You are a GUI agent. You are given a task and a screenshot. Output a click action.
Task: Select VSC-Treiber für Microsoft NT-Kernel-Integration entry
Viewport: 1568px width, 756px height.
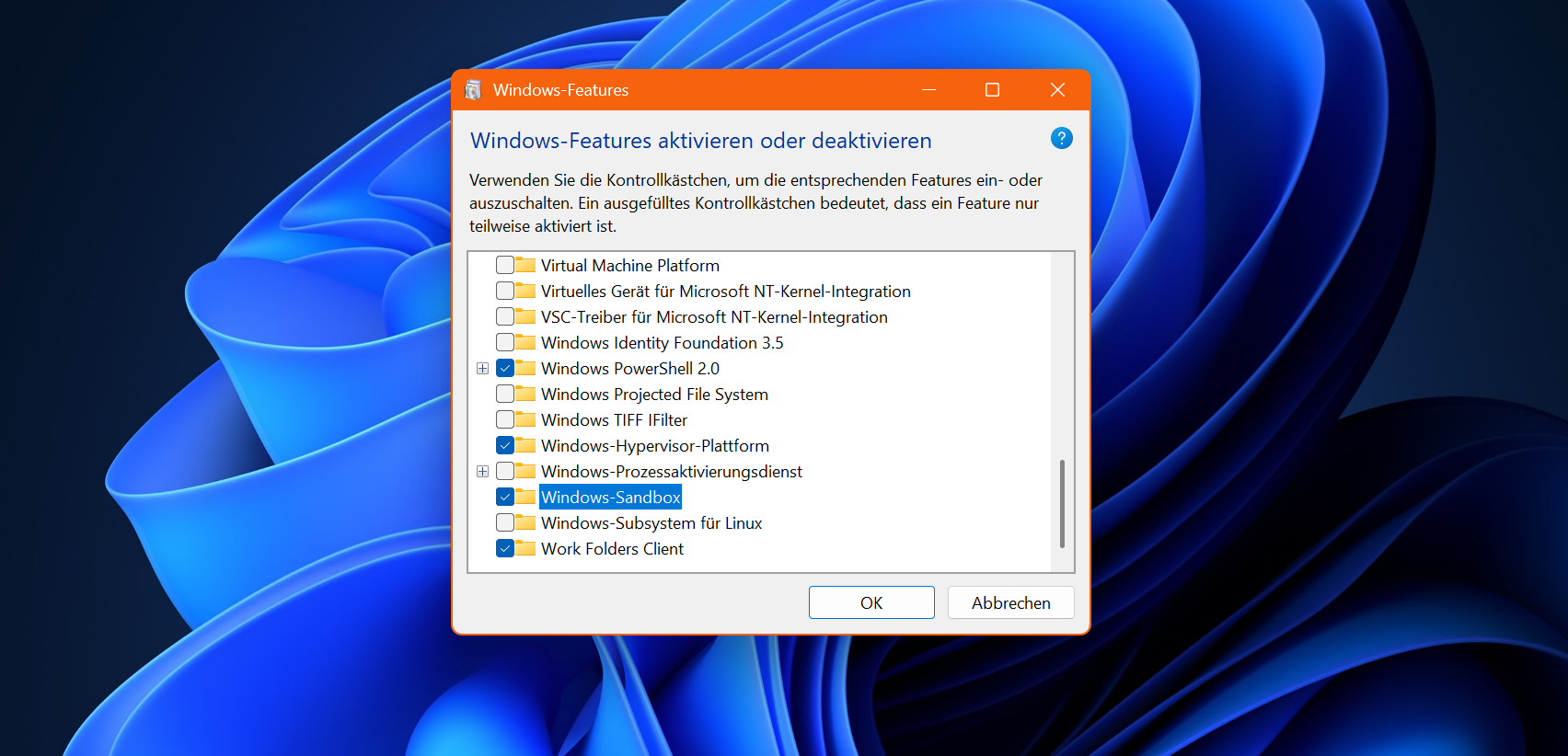click(x=713, y=316)
